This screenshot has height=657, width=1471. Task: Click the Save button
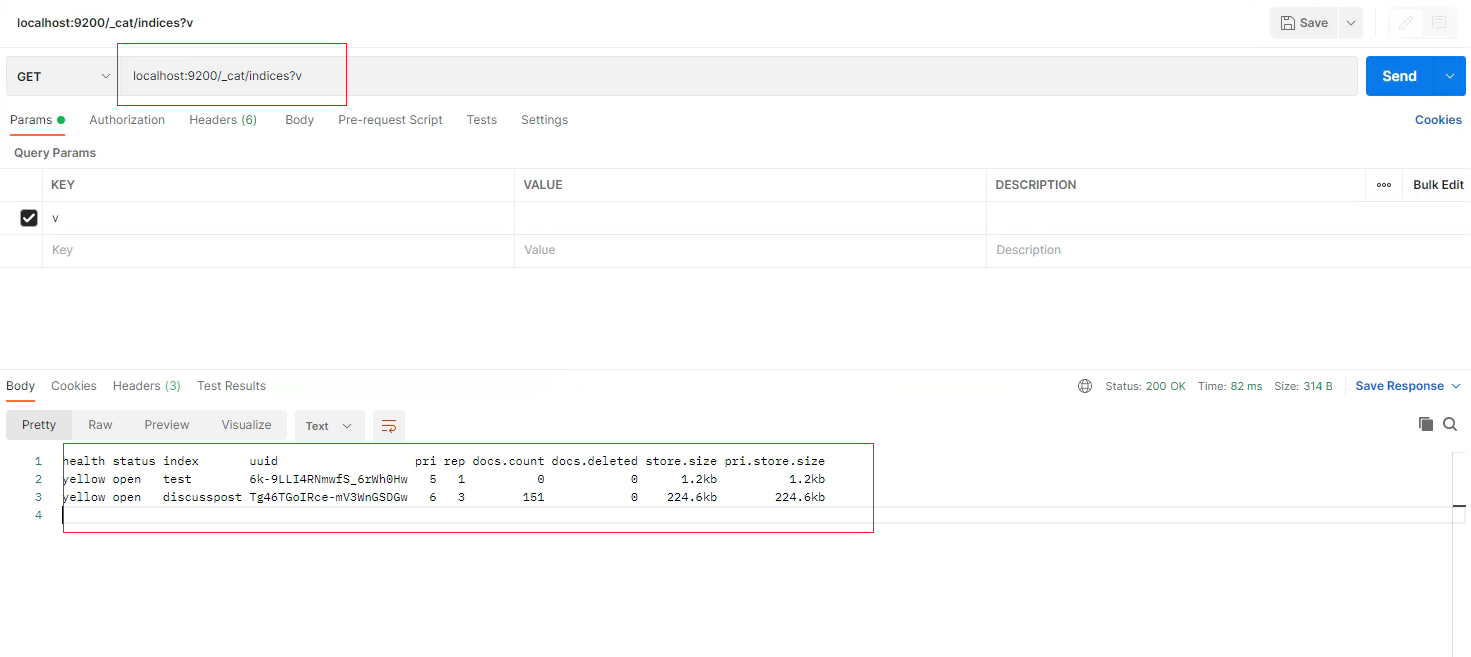coord(1303,23)
